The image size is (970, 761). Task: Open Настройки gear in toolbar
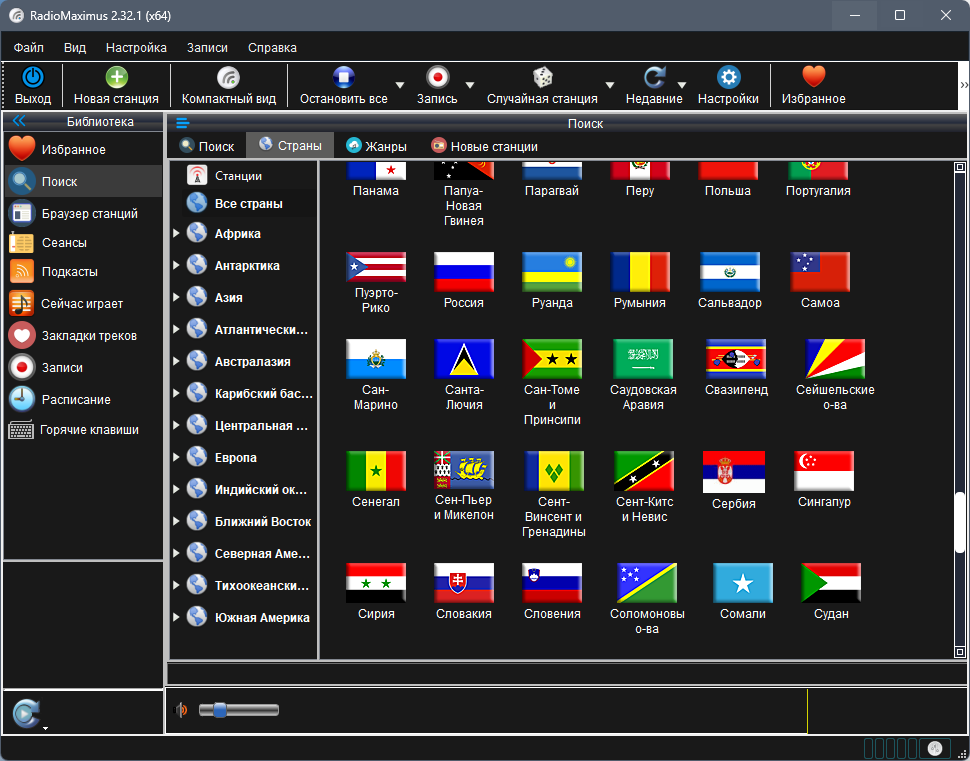pos(728,77)
